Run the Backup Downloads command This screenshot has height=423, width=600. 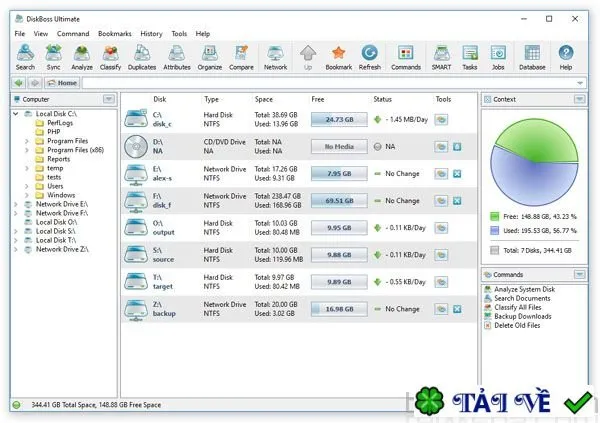coord(523,316)
